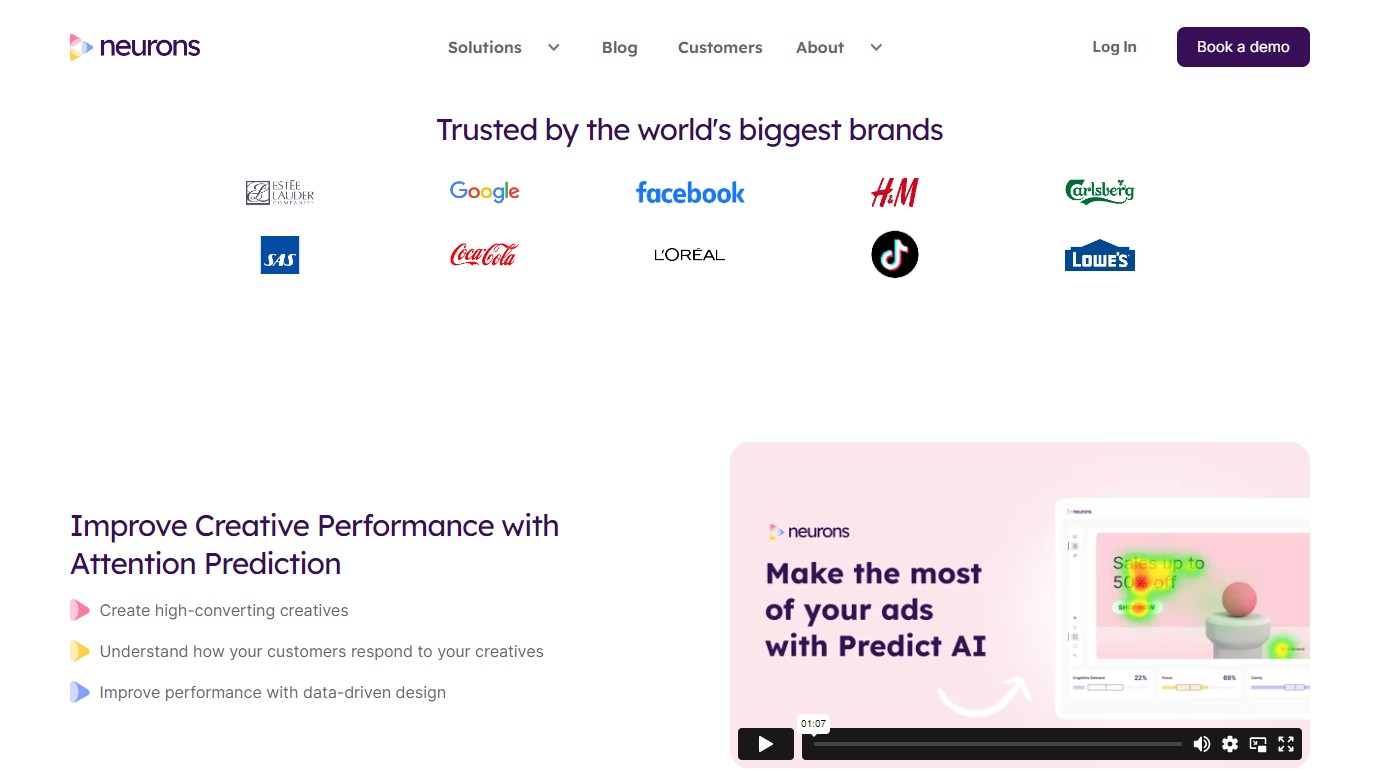Open the video settings gear

pyautogui.click(x=1230, y=744)
